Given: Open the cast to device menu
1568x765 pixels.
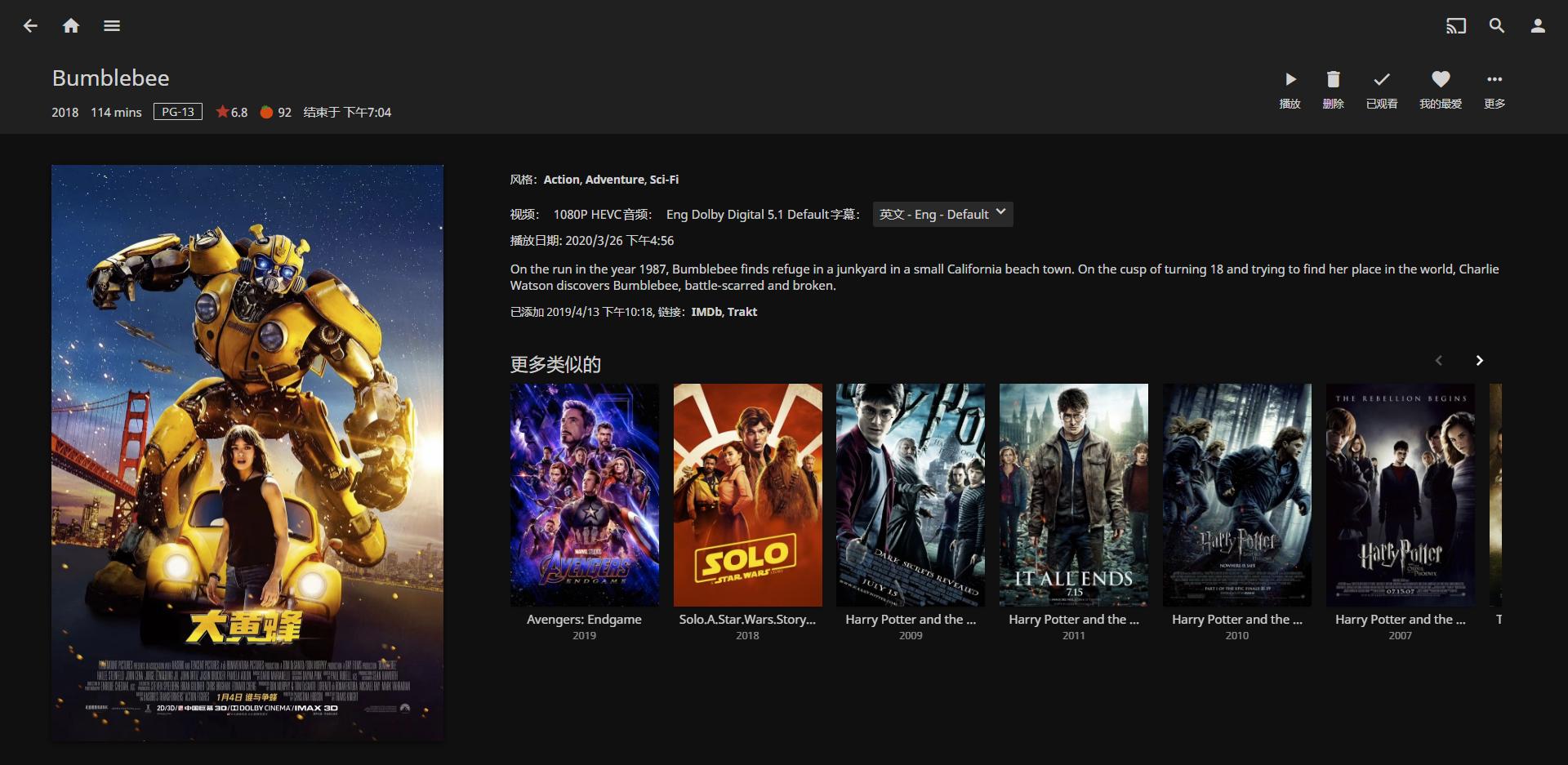Looking at the screenshot, I should tap(1456, 26).
